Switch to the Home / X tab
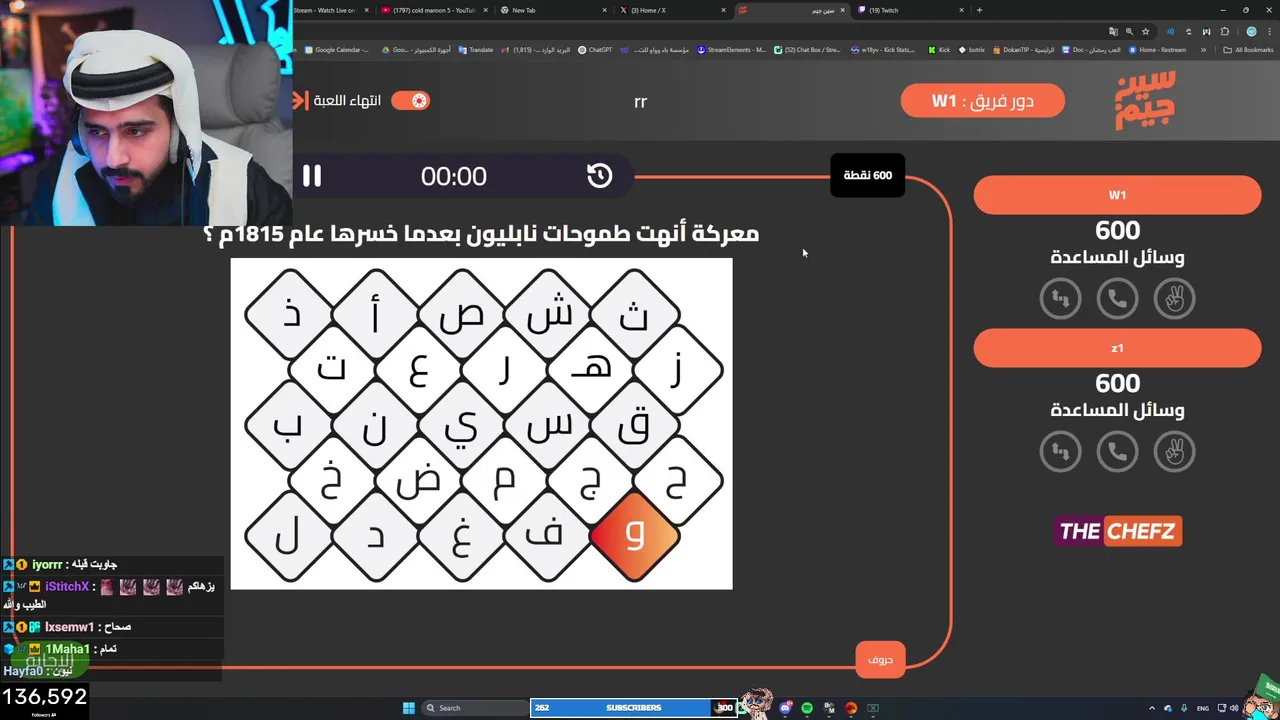The width and height of the screenshot is (1280, 720). pyautogui.click(x=672, y=10)
